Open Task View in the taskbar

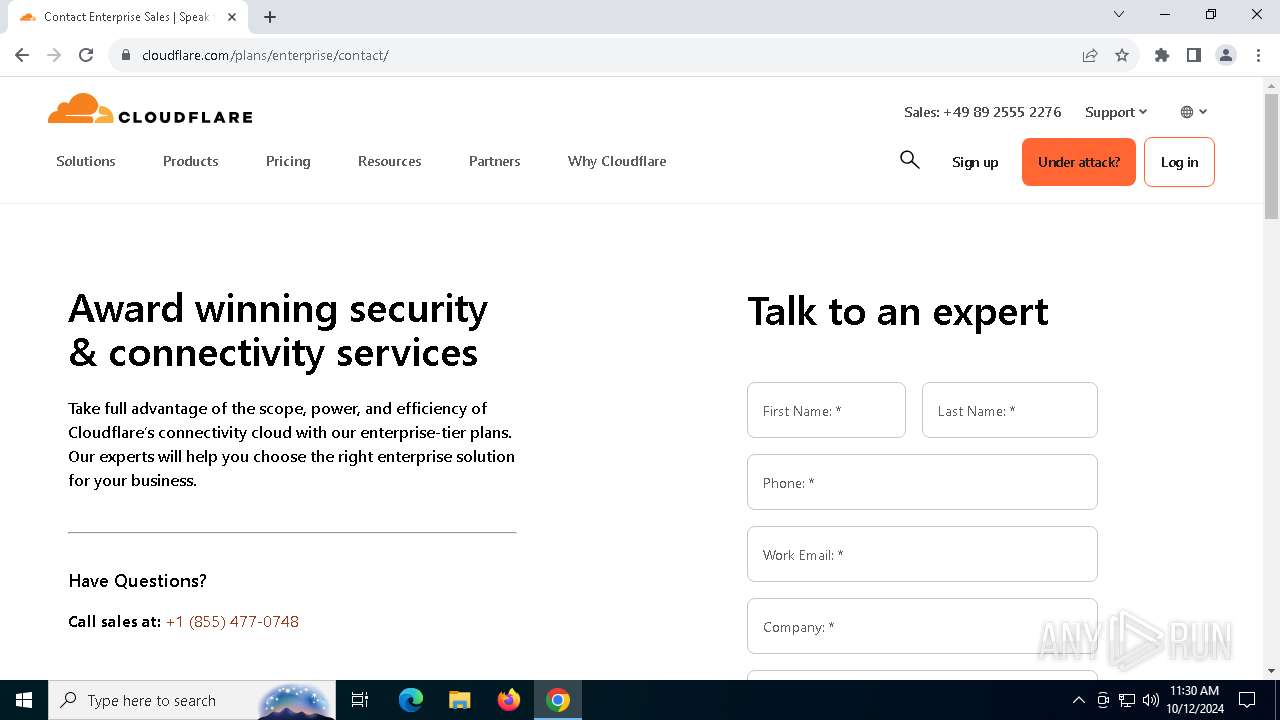pyautogui.click(x=360, y=700)
